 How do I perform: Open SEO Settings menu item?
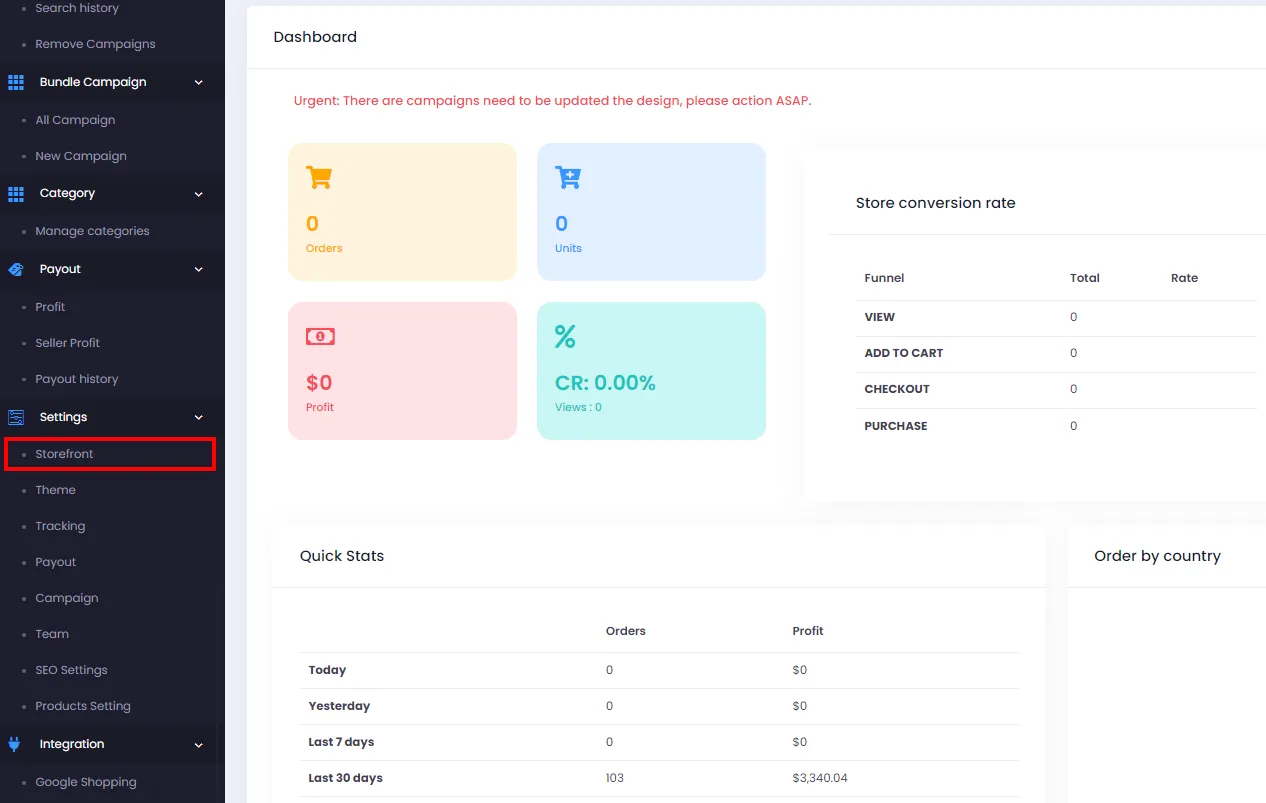coord(71,670)
